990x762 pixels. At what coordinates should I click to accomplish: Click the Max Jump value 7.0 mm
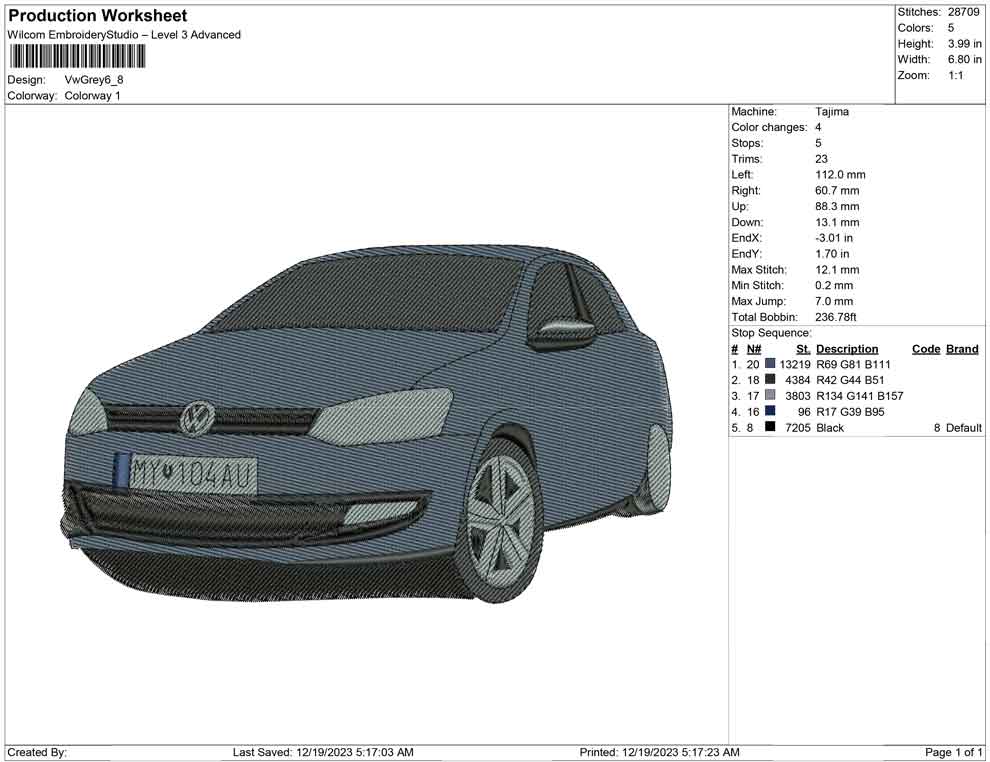(x=833, y=301)
